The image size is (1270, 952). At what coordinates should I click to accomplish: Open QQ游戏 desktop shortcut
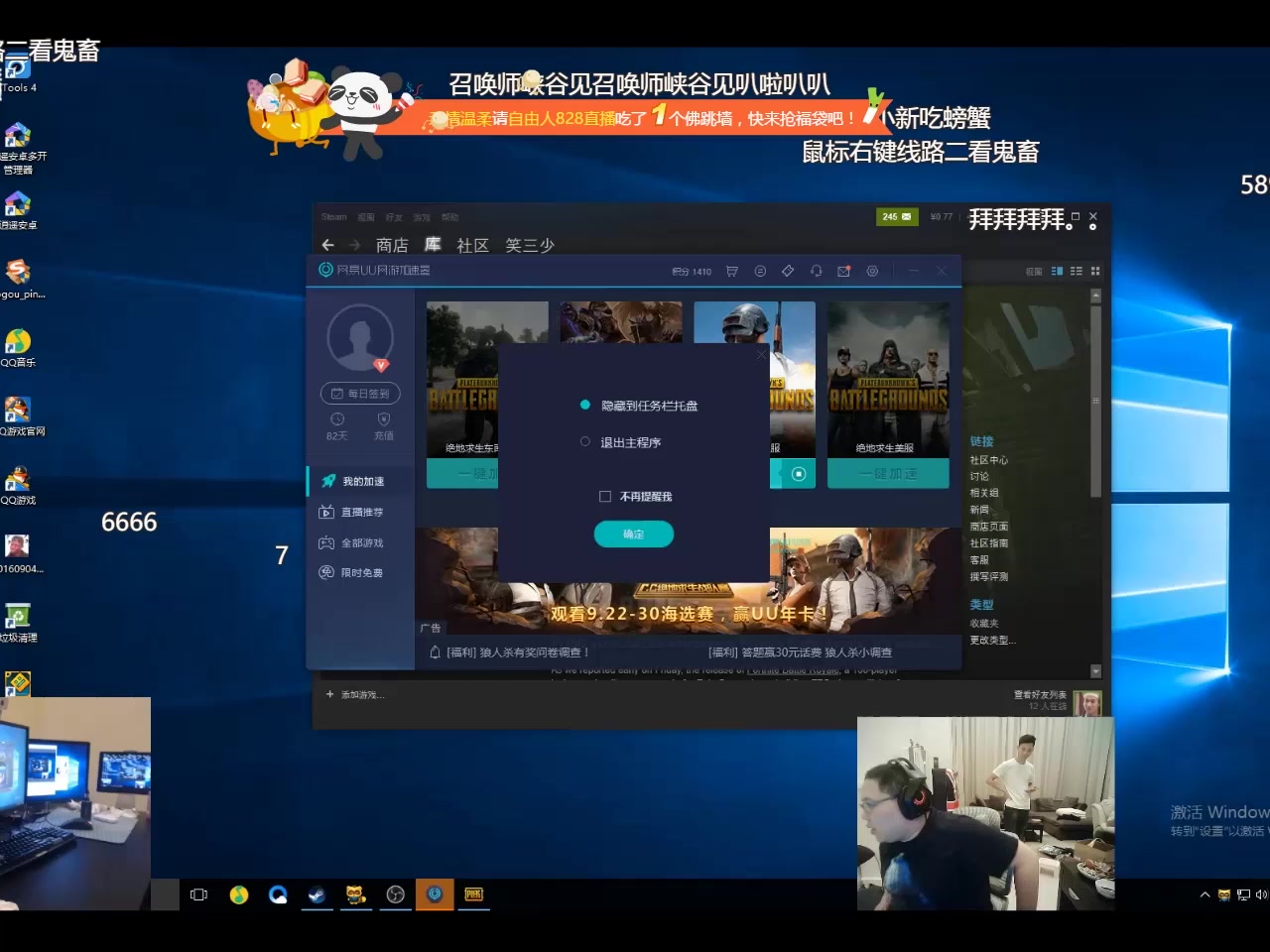18,487
